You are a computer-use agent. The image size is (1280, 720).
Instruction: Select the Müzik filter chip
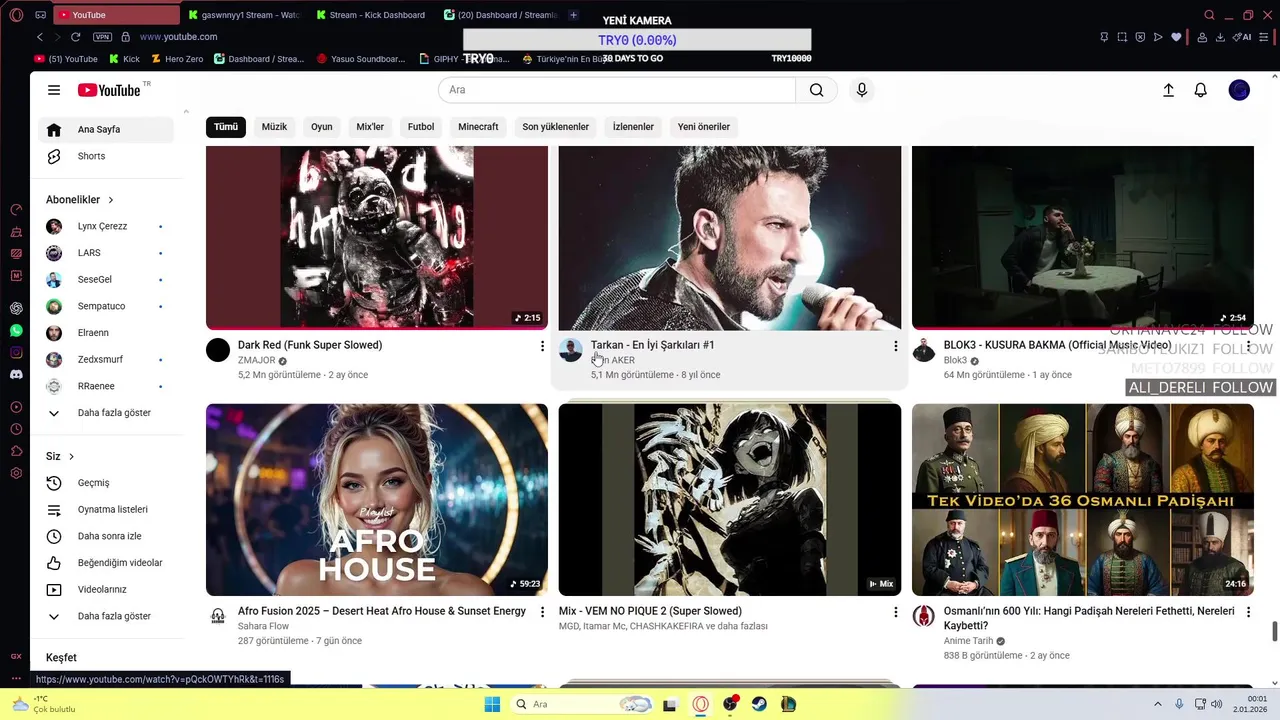pyautogui.click(x=274, y=127)
